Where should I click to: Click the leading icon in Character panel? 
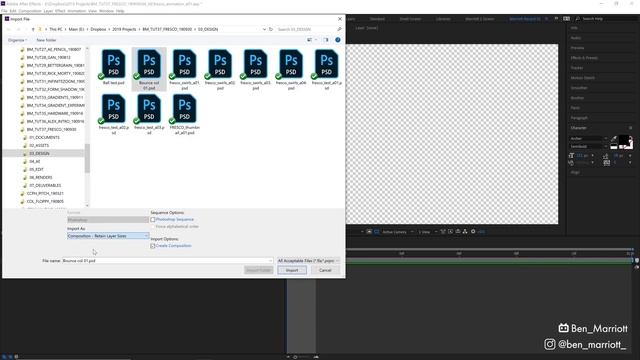(x=606, y=156)
